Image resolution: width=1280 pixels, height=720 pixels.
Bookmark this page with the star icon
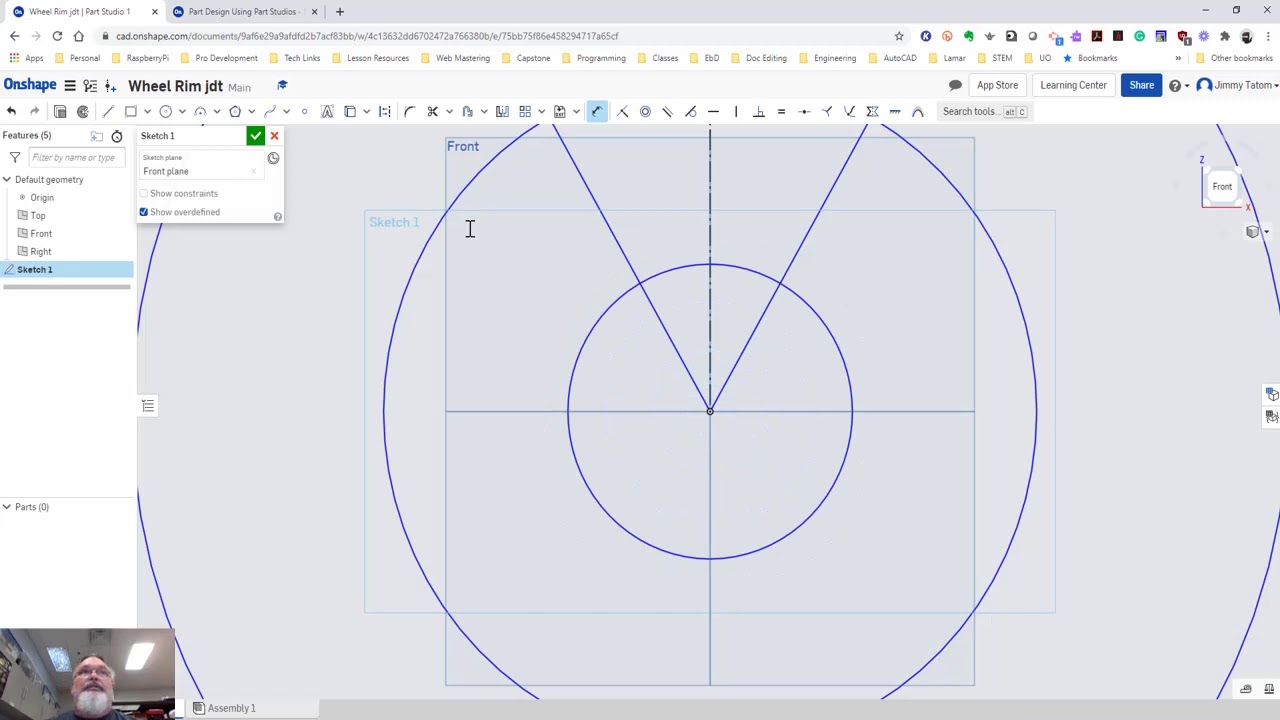[x=899, y=36]
